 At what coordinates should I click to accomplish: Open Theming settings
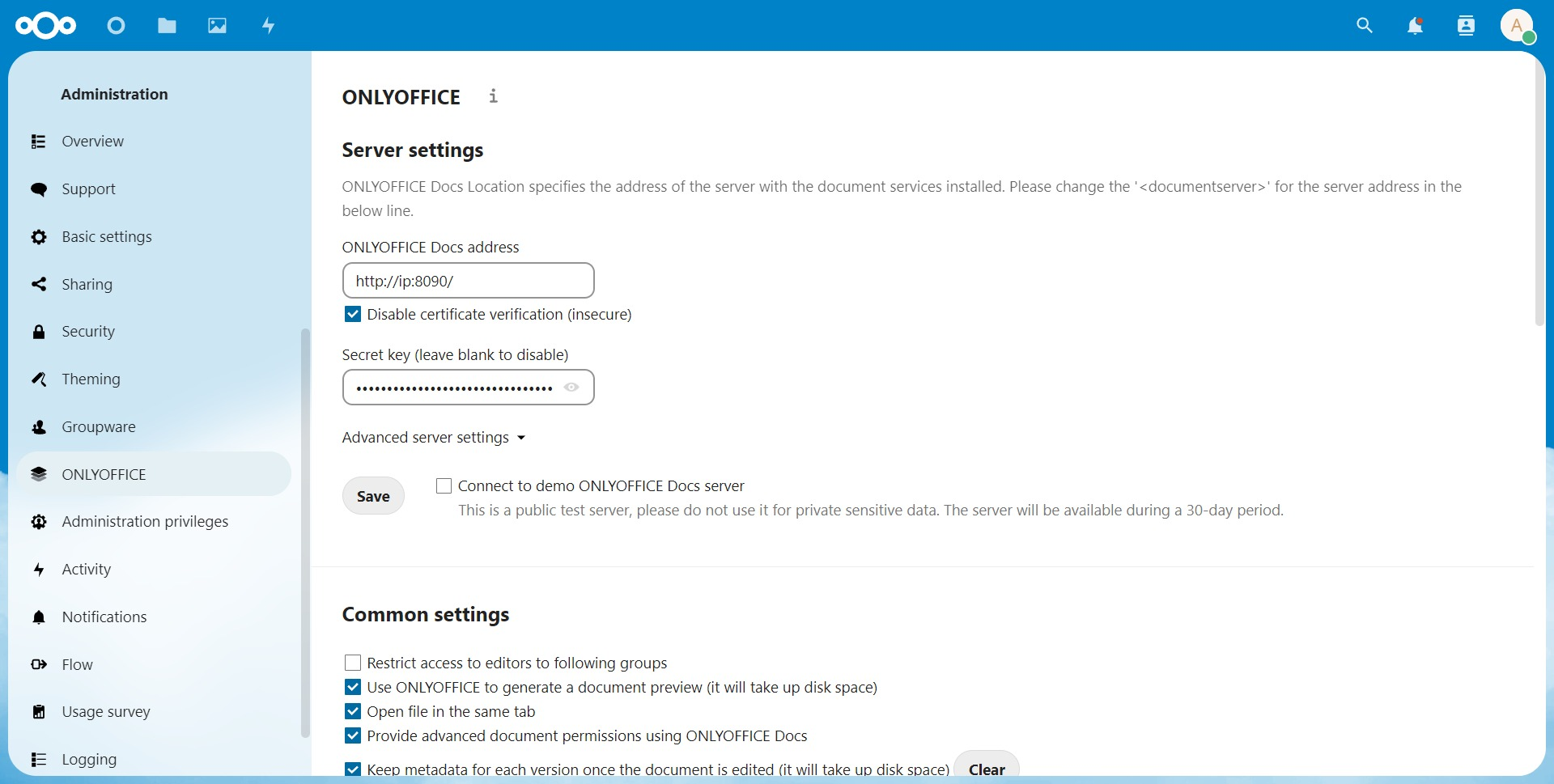pyautogui.click(x=154, y=379)
